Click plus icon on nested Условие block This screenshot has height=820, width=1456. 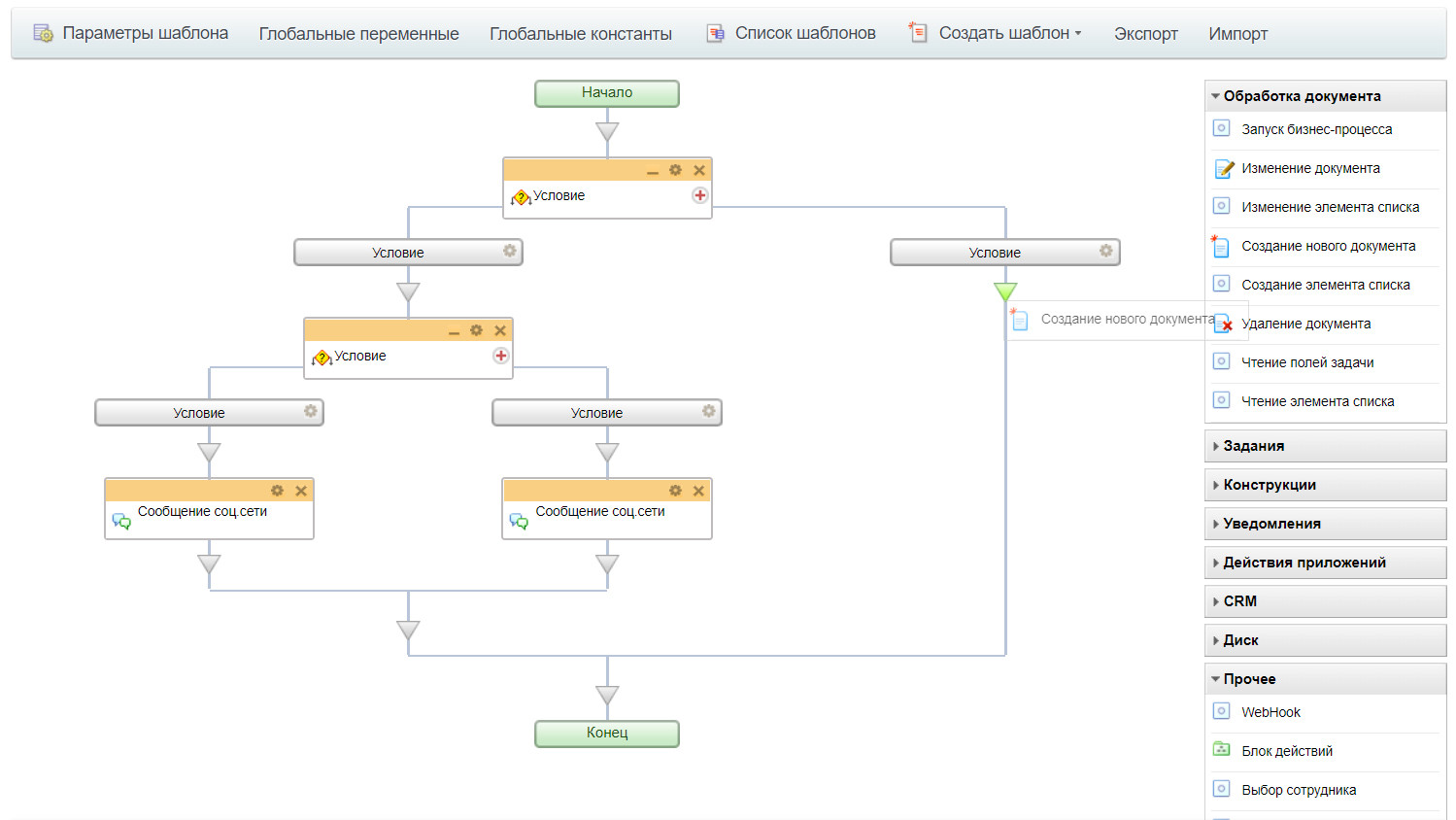[x=500, y=356]
